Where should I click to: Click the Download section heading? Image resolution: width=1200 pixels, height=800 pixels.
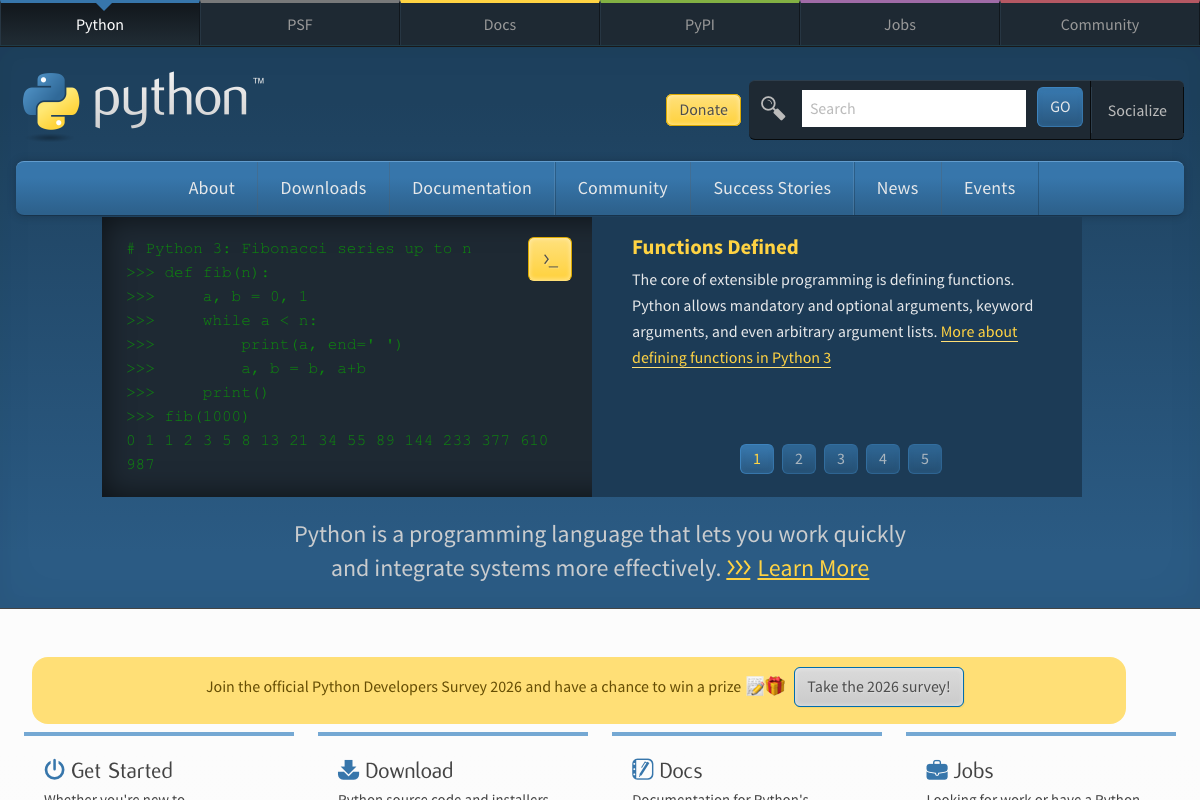[409, 770]
